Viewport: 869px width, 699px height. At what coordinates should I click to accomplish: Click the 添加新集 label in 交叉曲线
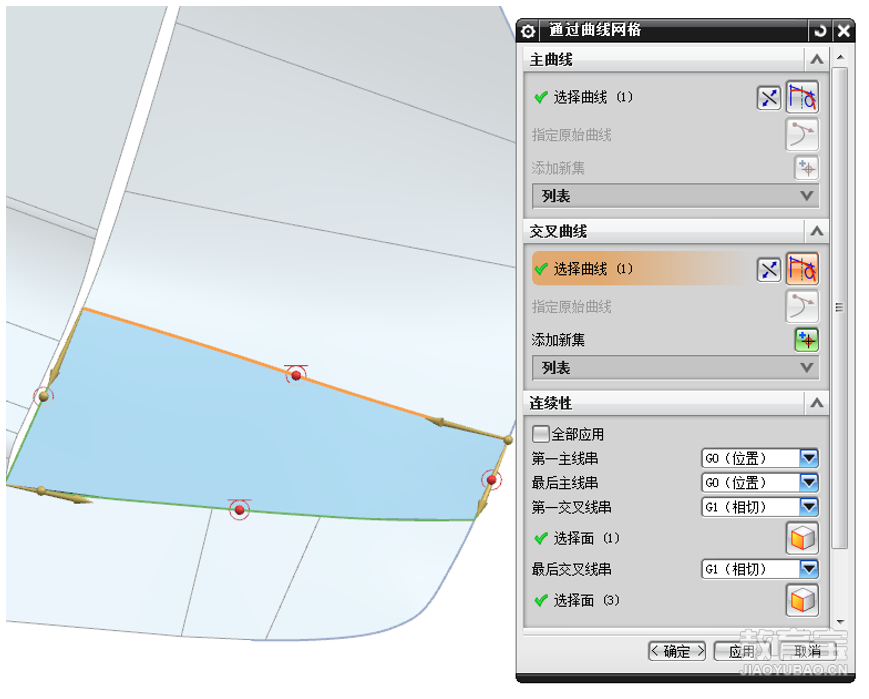click(x=558, y=340)
